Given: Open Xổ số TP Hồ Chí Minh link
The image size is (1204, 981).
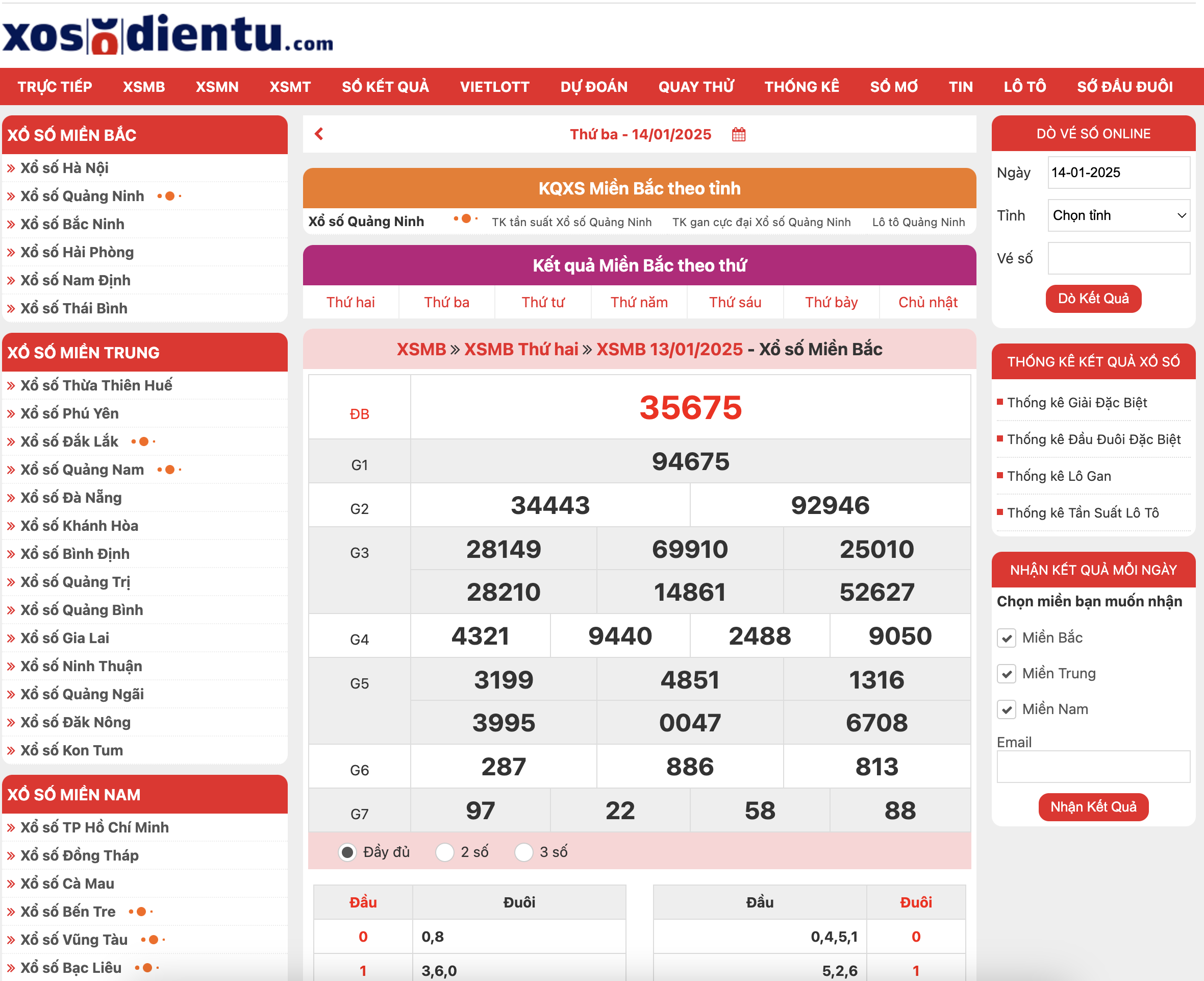Looking at the screenshot, I should [x=95, y=827].
